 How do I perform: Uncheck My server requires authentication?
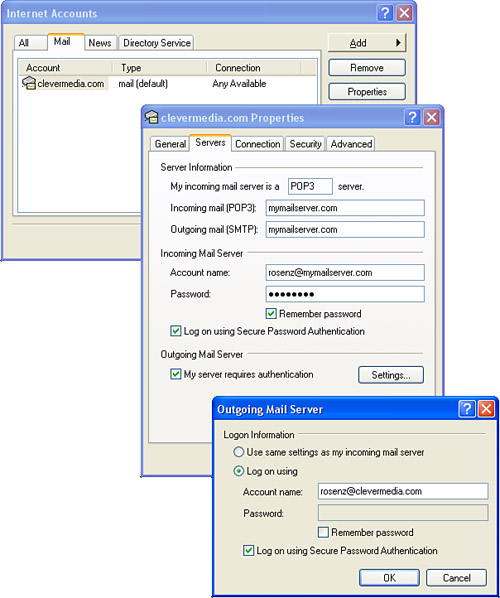[175, 374]
